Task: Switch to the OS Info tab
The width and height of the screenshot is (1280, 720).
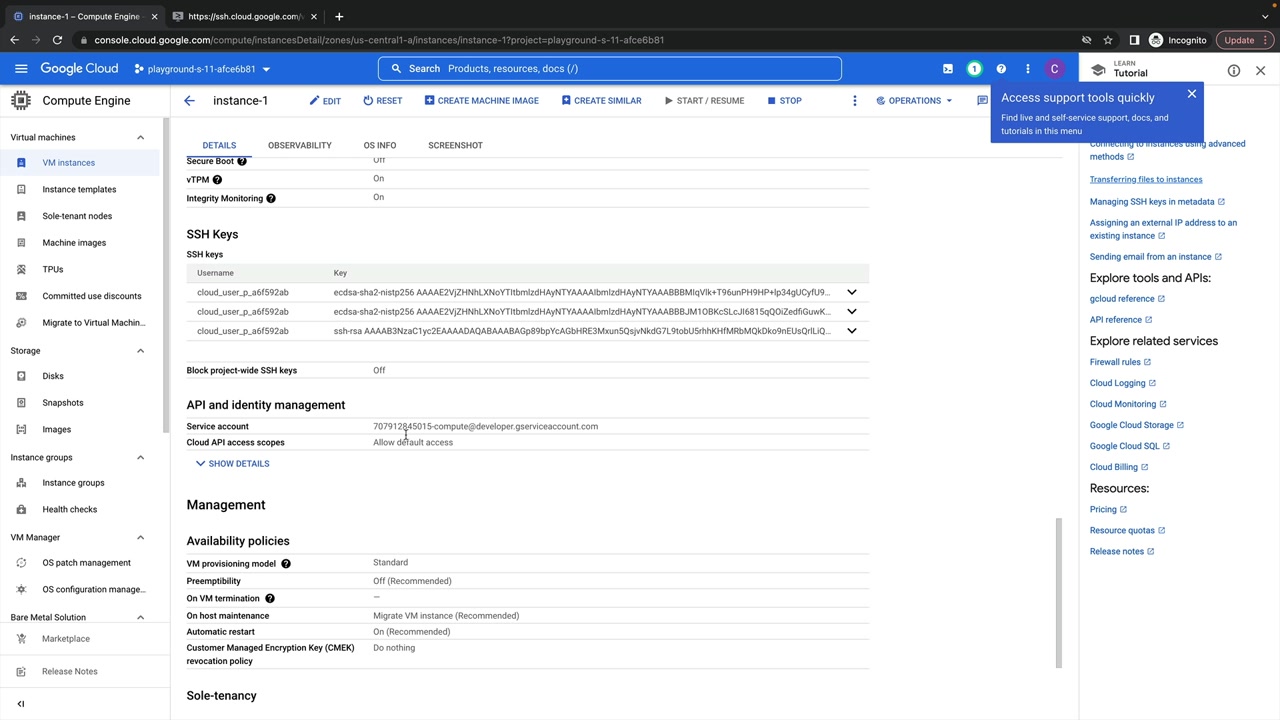Action: [379, 146]
